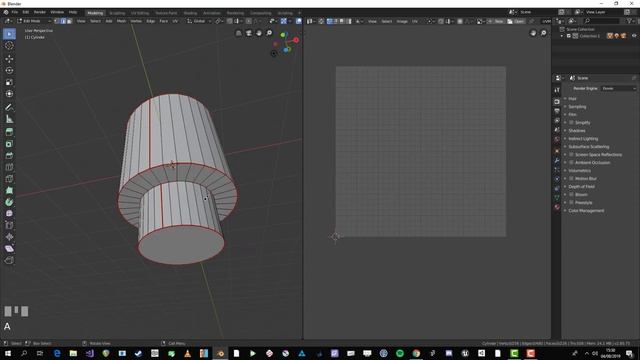Select the Transform tool

tap(9, 94)
